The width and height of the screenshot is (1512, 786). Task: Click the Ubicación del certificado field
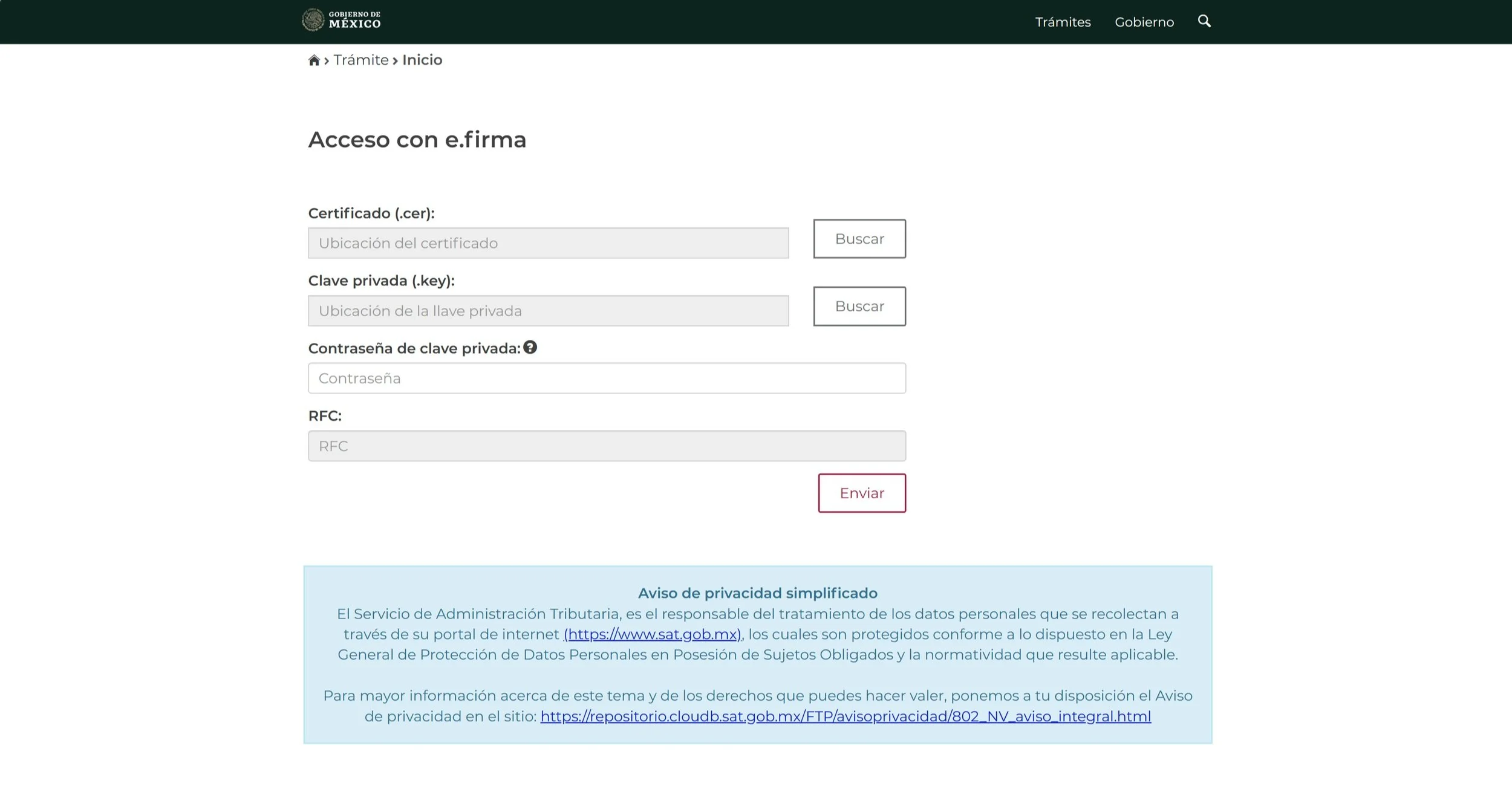coord(548,243)
